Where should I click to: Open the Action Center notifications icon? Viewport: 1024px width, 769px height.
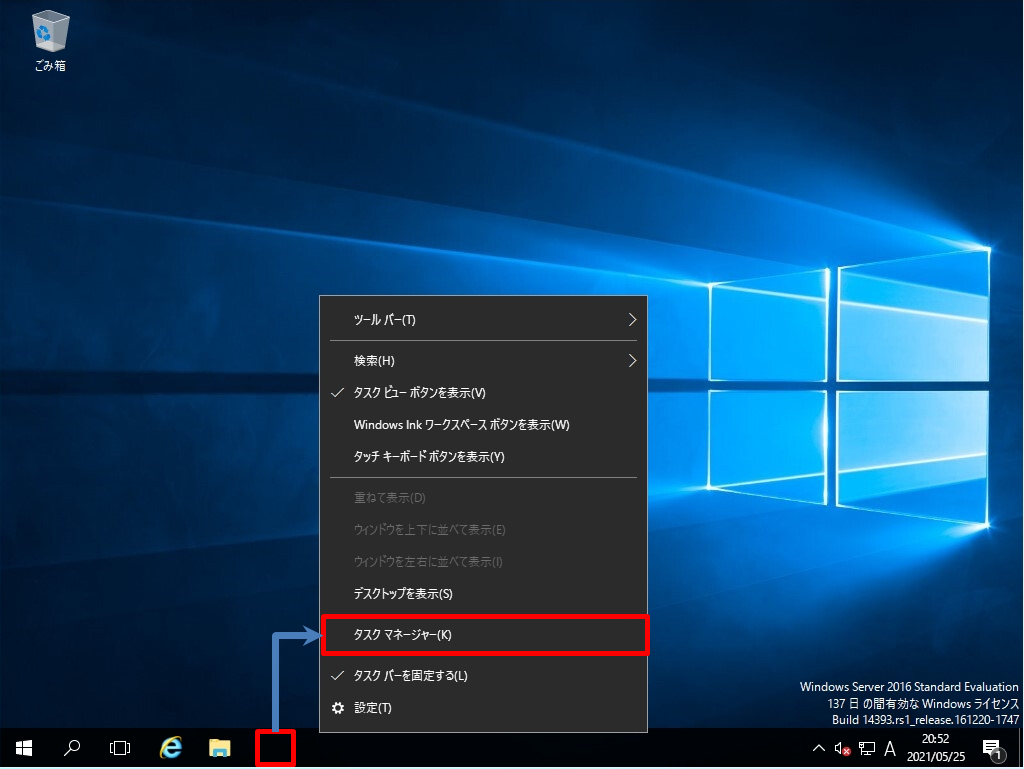[993, 749]
